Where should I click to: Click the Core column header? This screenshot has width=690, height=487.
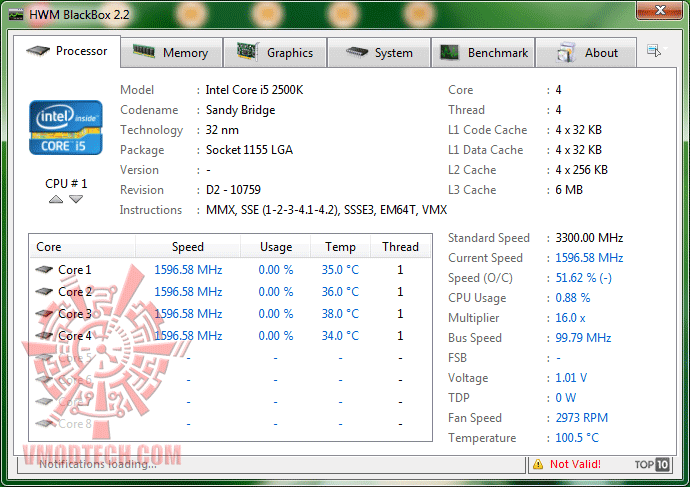coord(83,247)
